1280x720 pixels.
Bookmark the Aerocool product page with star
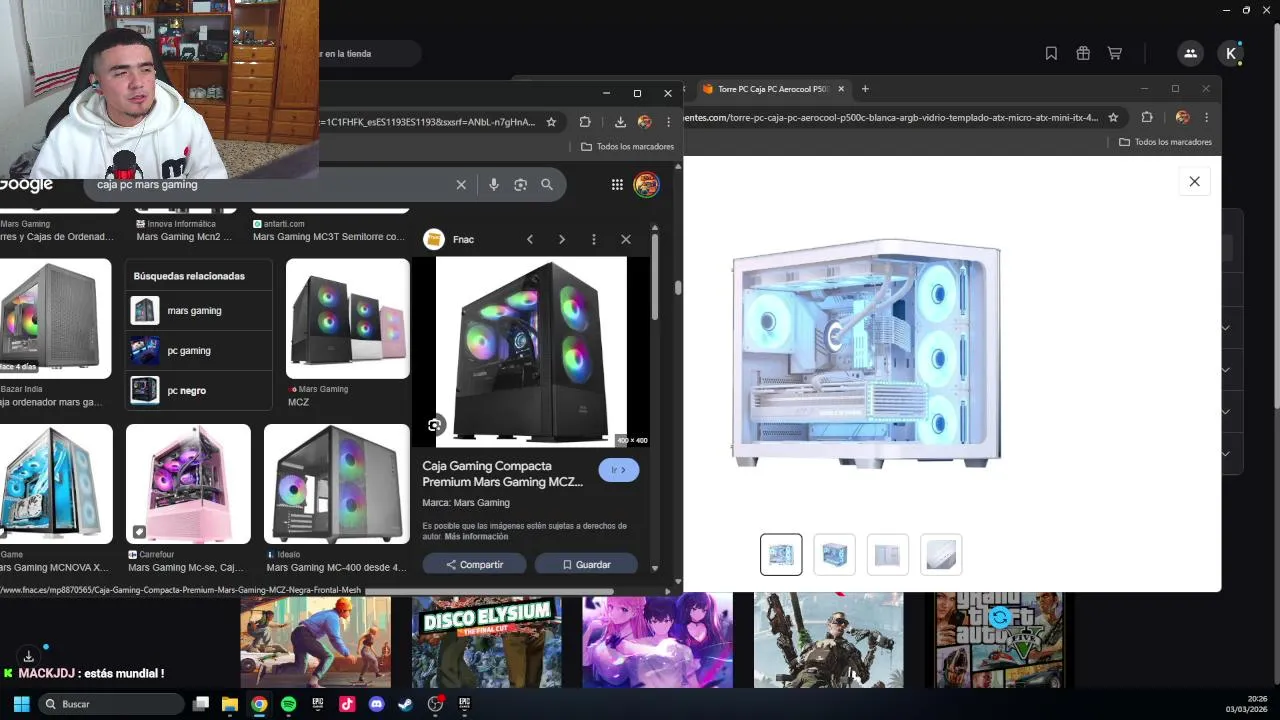(1113, 118)
